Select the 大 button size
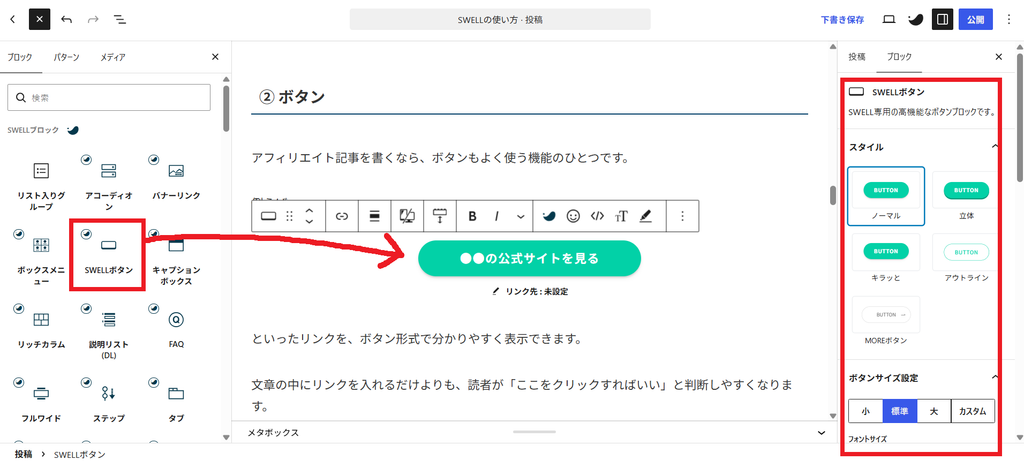Image resolution: width=1024 pixels, height=461 pixels. point(934,412)
